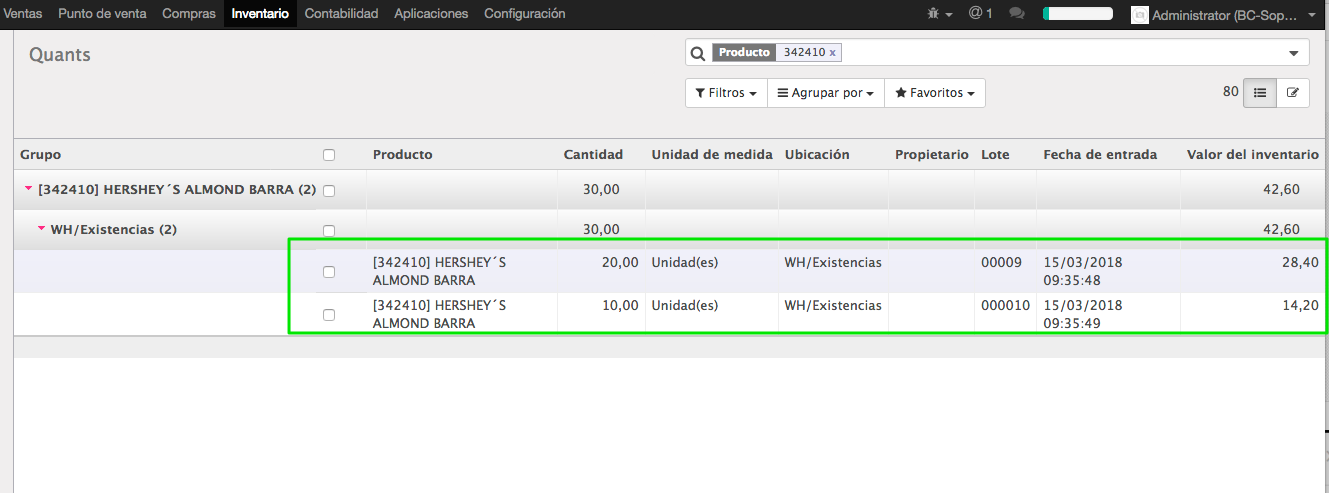Image resolution: width=1329 pixels, height=493 pixels.
Task: Sort by the Lote column header
Action: (995, 155)
